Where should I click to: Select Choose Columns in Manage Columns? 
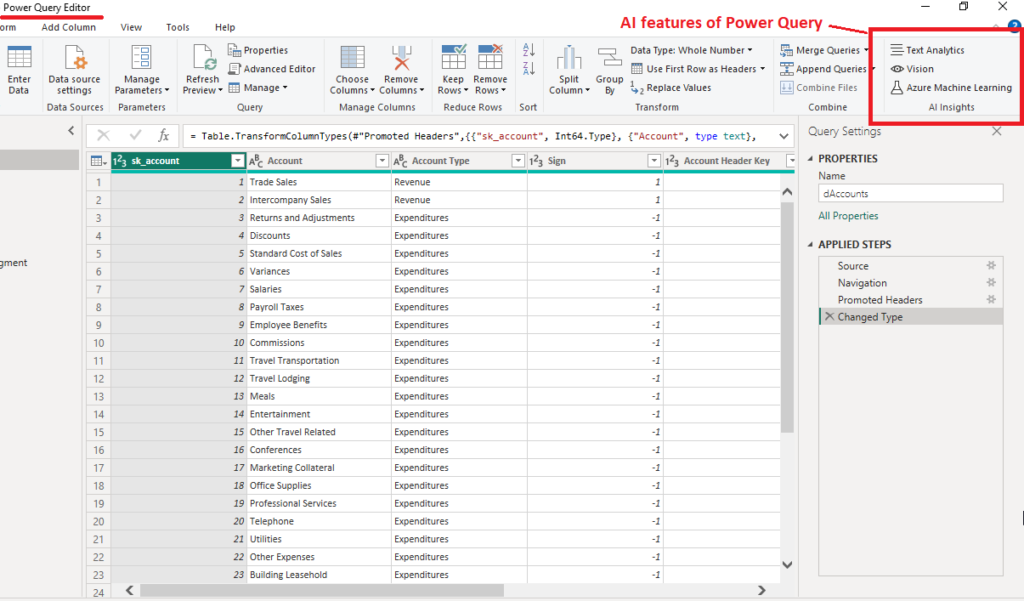point(352,66)
